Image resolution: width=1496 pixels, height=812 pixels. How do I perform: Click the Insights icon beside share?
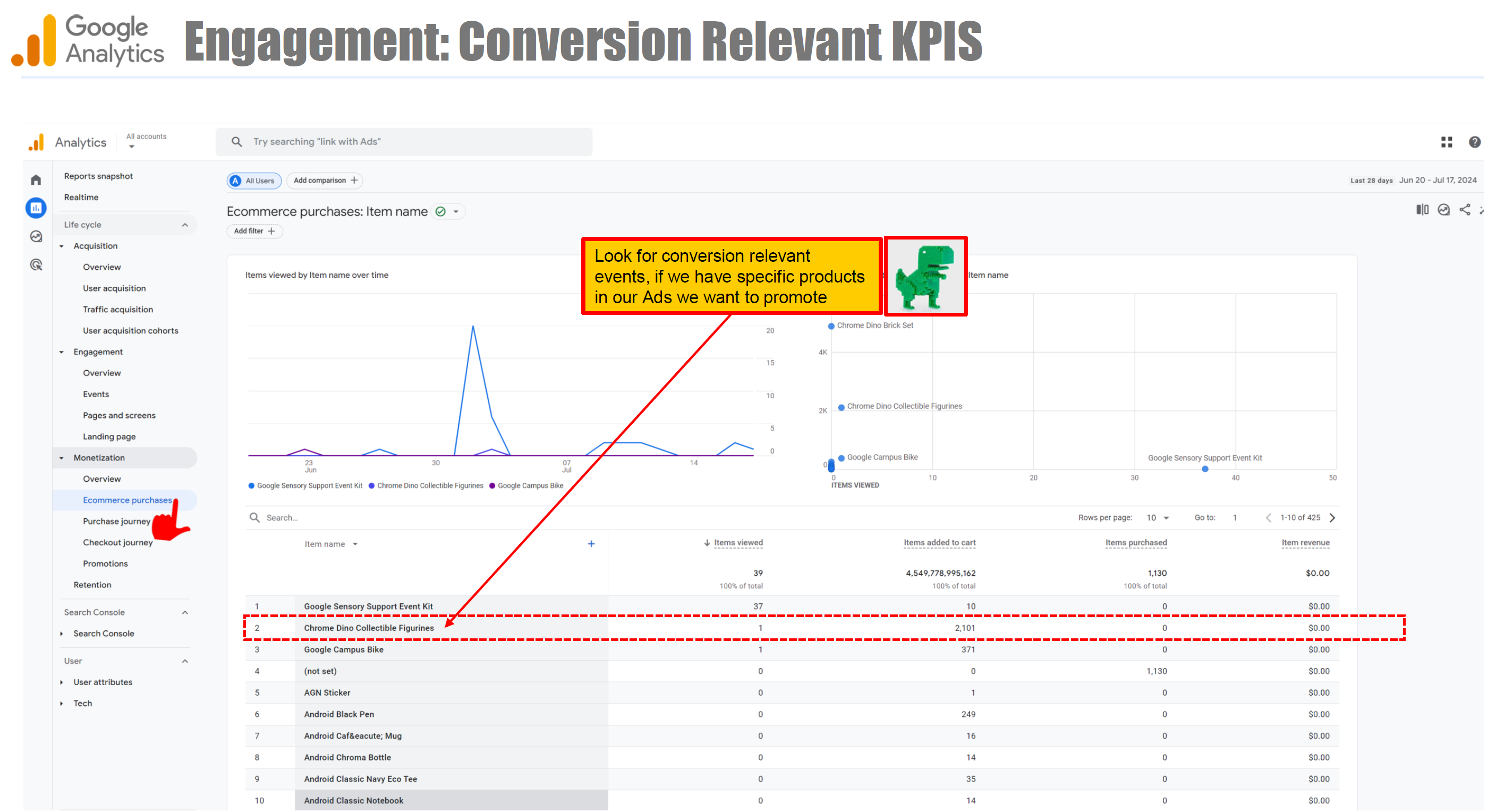1443,210
